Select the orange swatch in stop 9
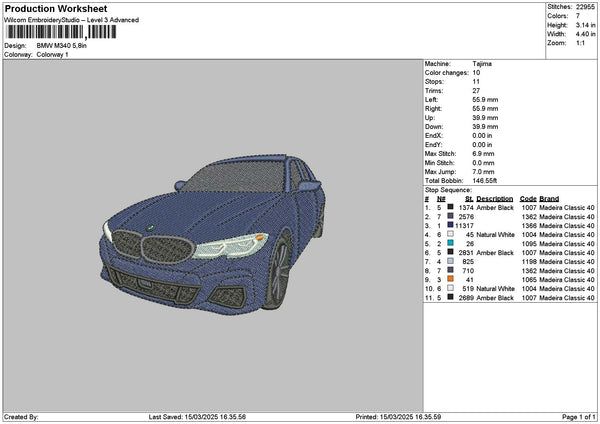Image resolution: width=600 pixels, height=424 pixels. [450, 279]
